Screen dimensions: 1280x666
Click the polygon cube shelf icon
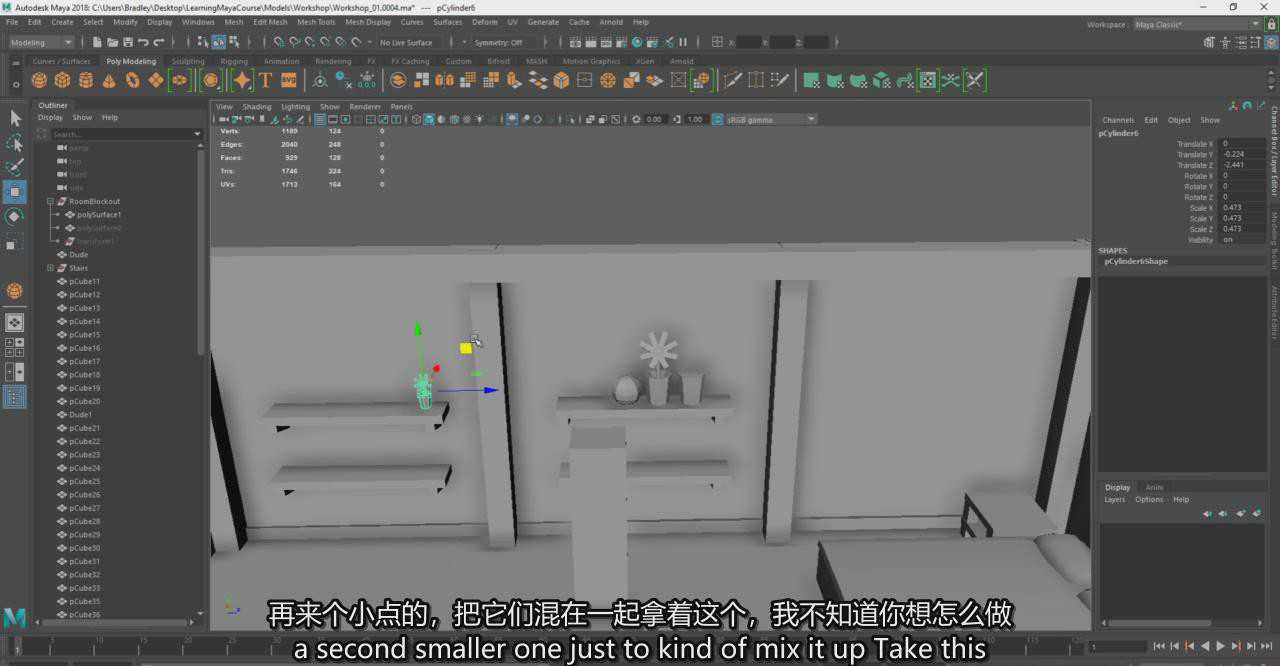pos(62,81)
